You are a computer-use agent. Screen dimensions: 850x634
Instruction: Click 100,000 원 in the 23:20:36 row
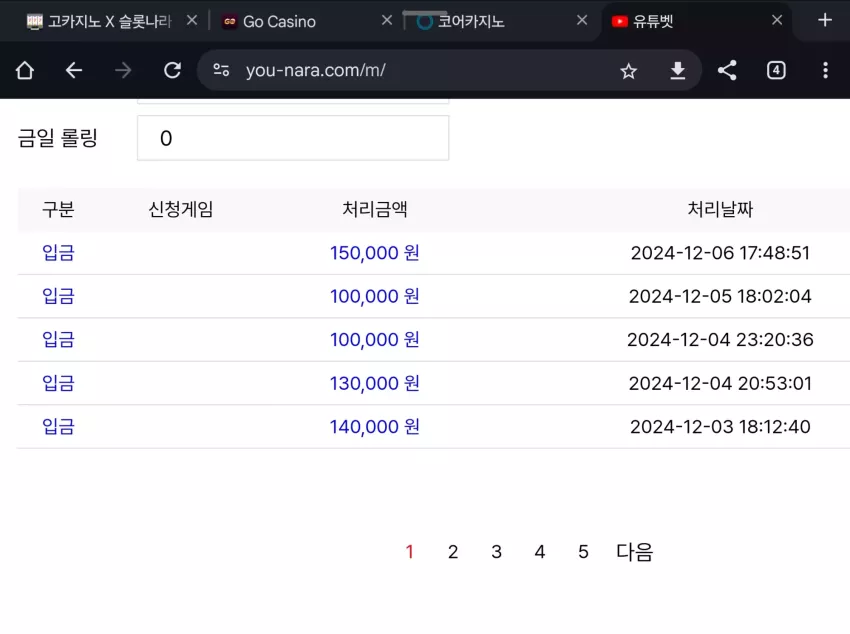click(375, 340)
